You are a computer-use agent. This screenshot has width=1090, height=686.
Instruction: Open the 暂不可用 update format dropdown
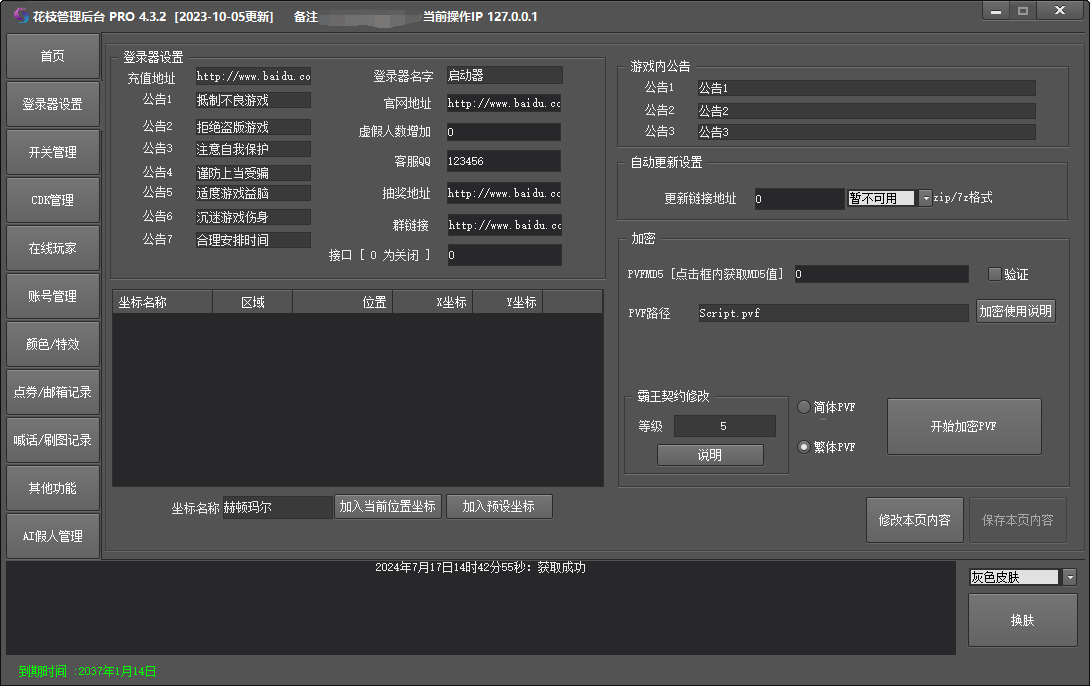tap(925, 198)
